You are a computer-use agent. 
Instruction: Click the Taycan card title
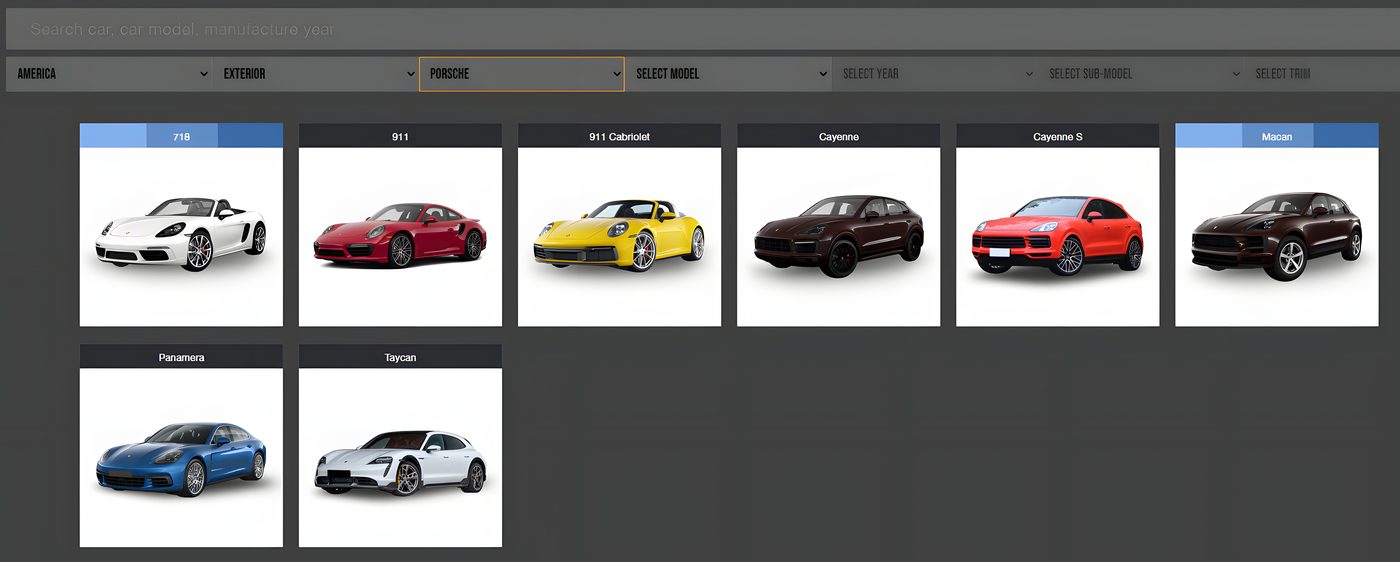point(400,357)
